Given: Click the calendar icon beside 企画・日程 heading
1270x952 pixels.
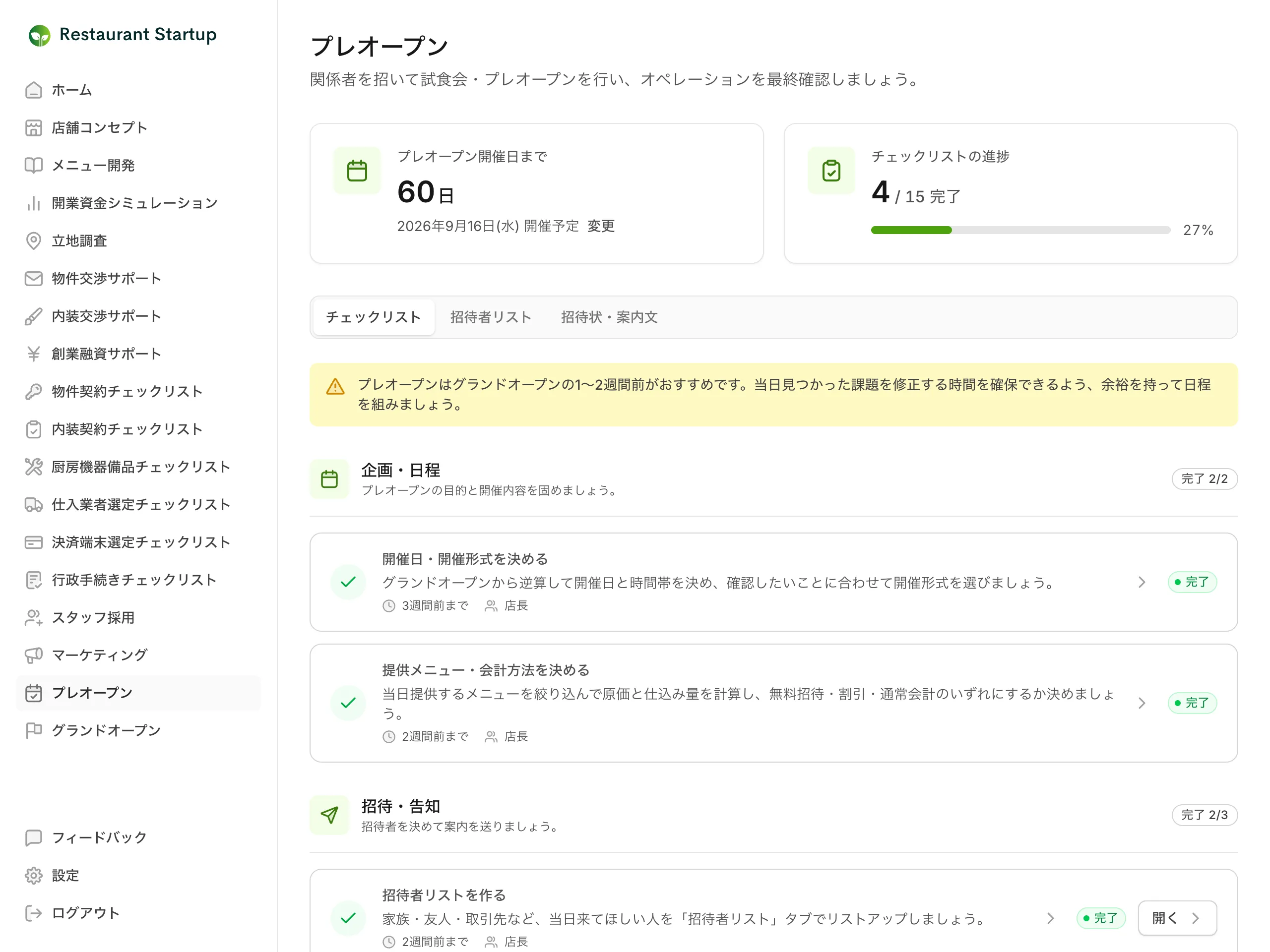Looking at the screenshot, I should point(329,479).
